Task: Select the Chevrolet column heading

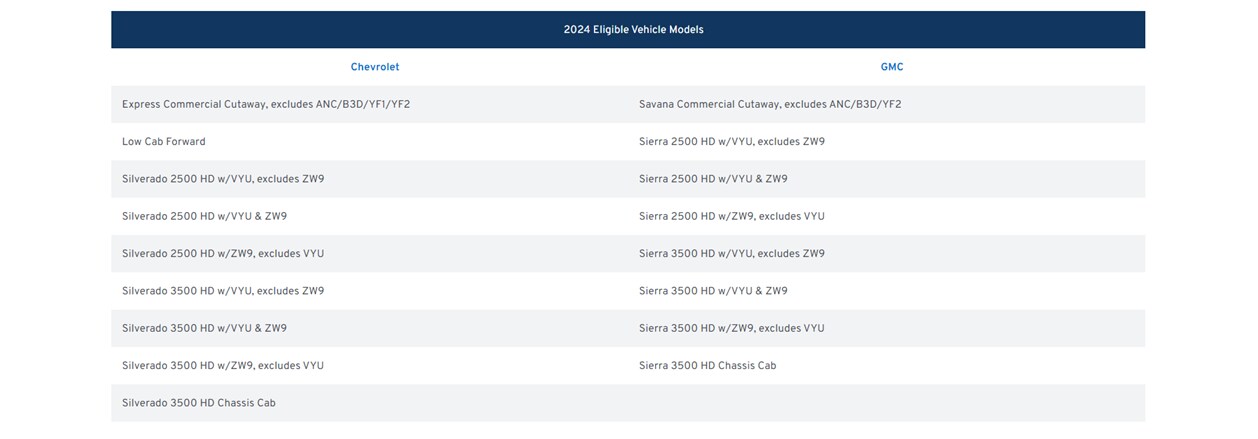Action: (x=375, y=67)
